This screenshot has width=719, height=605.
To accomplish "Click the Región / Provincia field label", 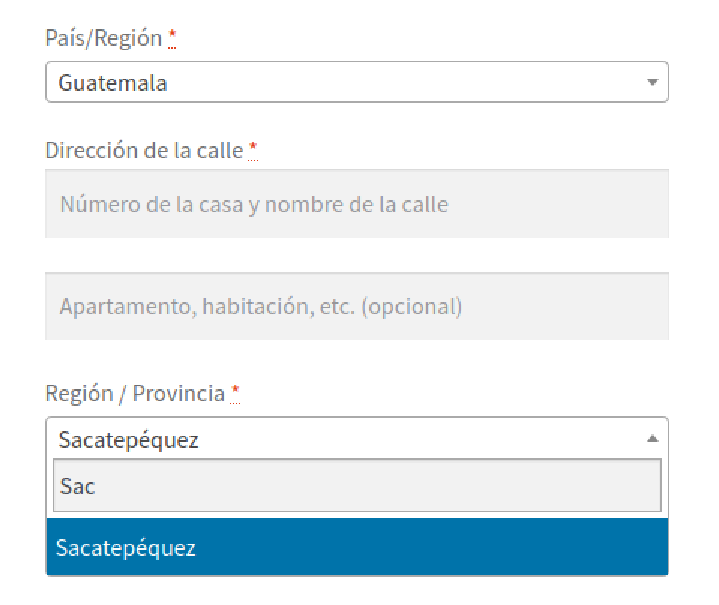I will tap(135, 394).
